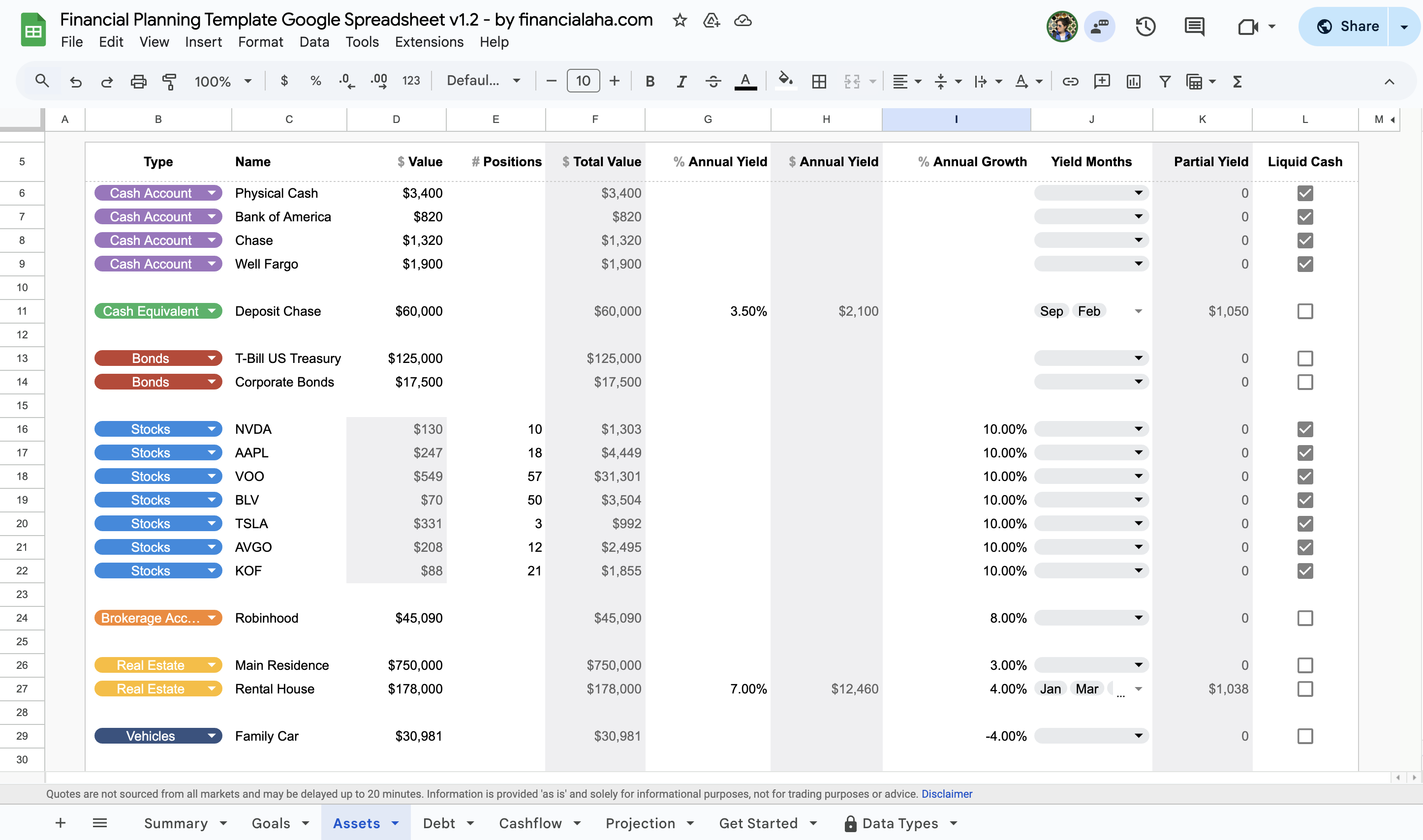Select the Paint format tool

pyautogui.click(x=169, y=81)
